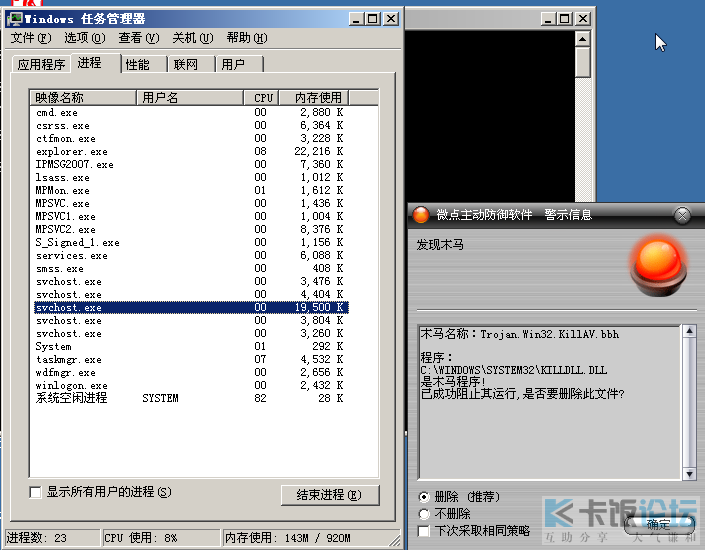Click the 结束进程(E) button
The height and width of the screenshot is (550, 705).
(x=330, y=495)
